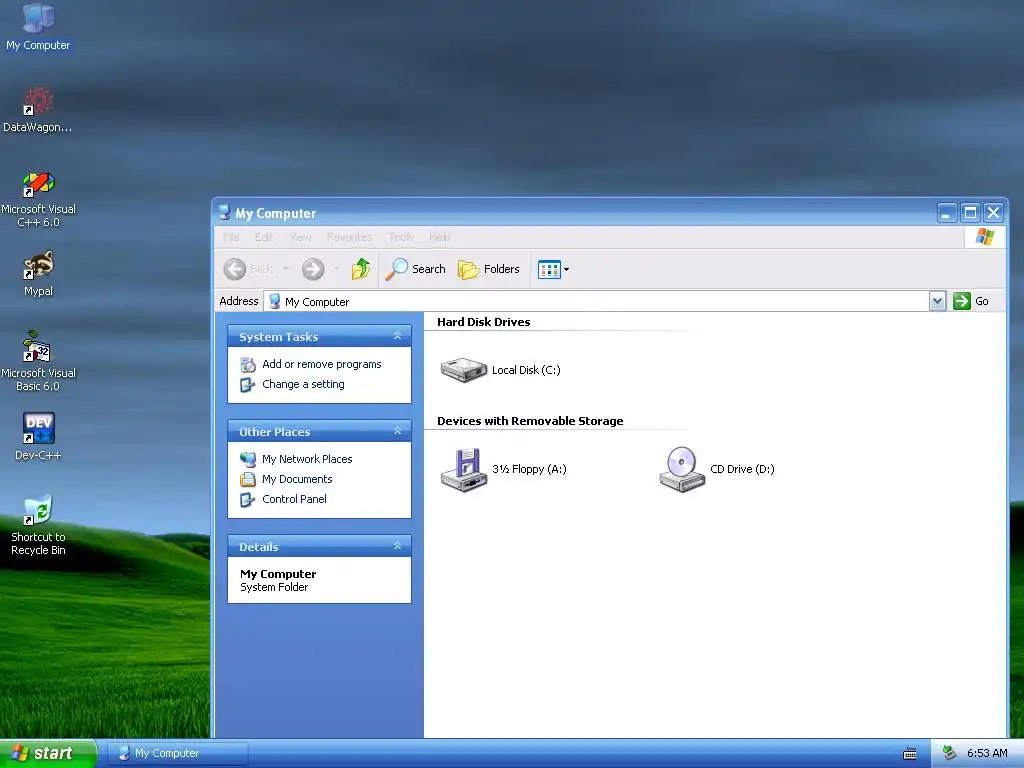
Task: Select the 3½ Floppy (A:) drive icon
Action: 464,470
